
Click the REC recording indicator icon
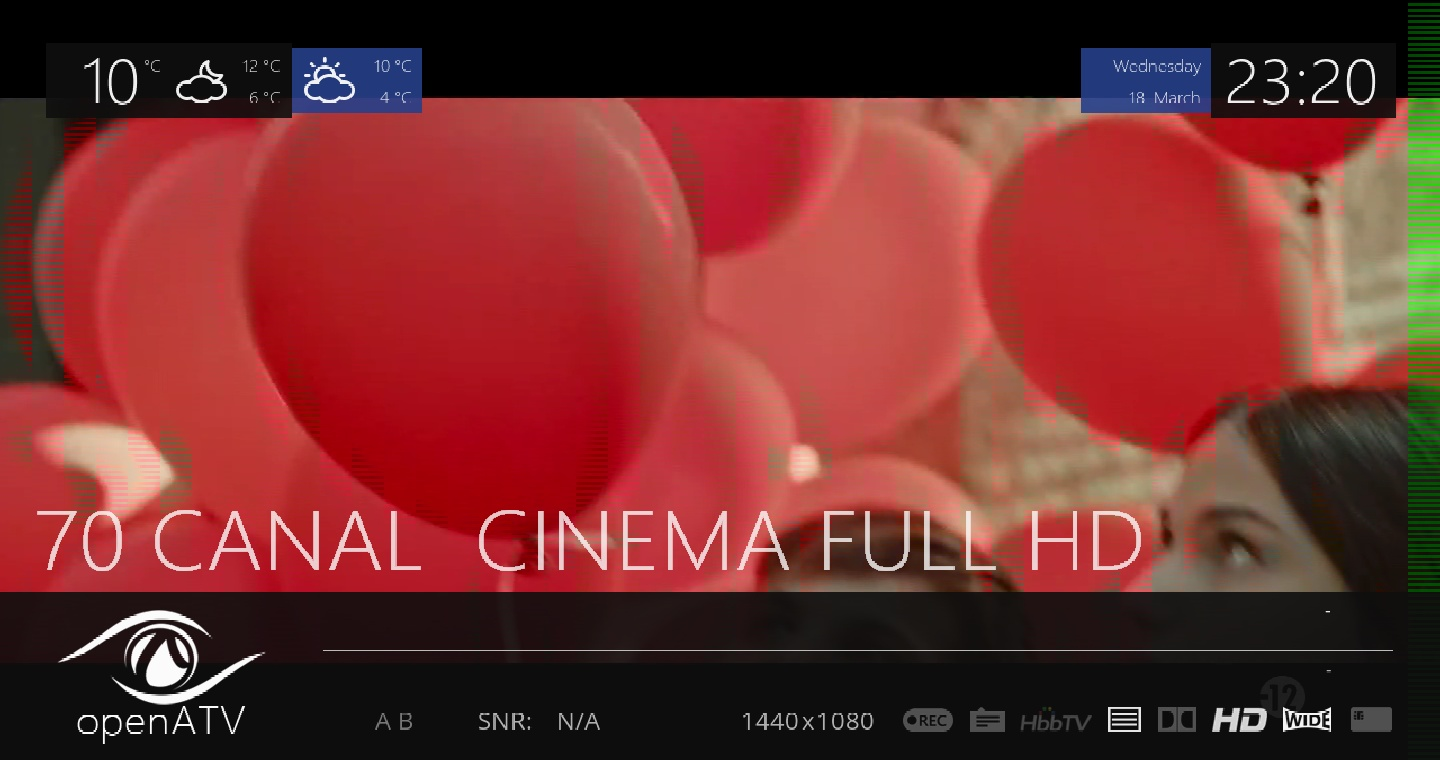(x=927, y=720)
